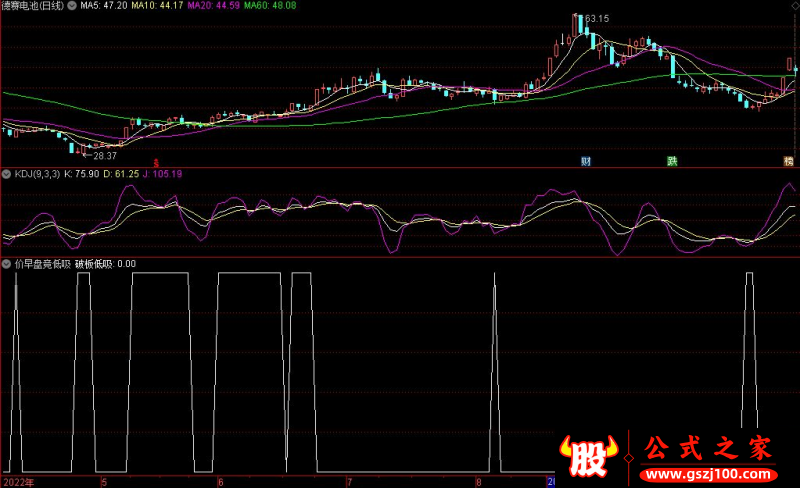
Task: Click the 破板低吸 indicator value label
Action: point(105,264)
